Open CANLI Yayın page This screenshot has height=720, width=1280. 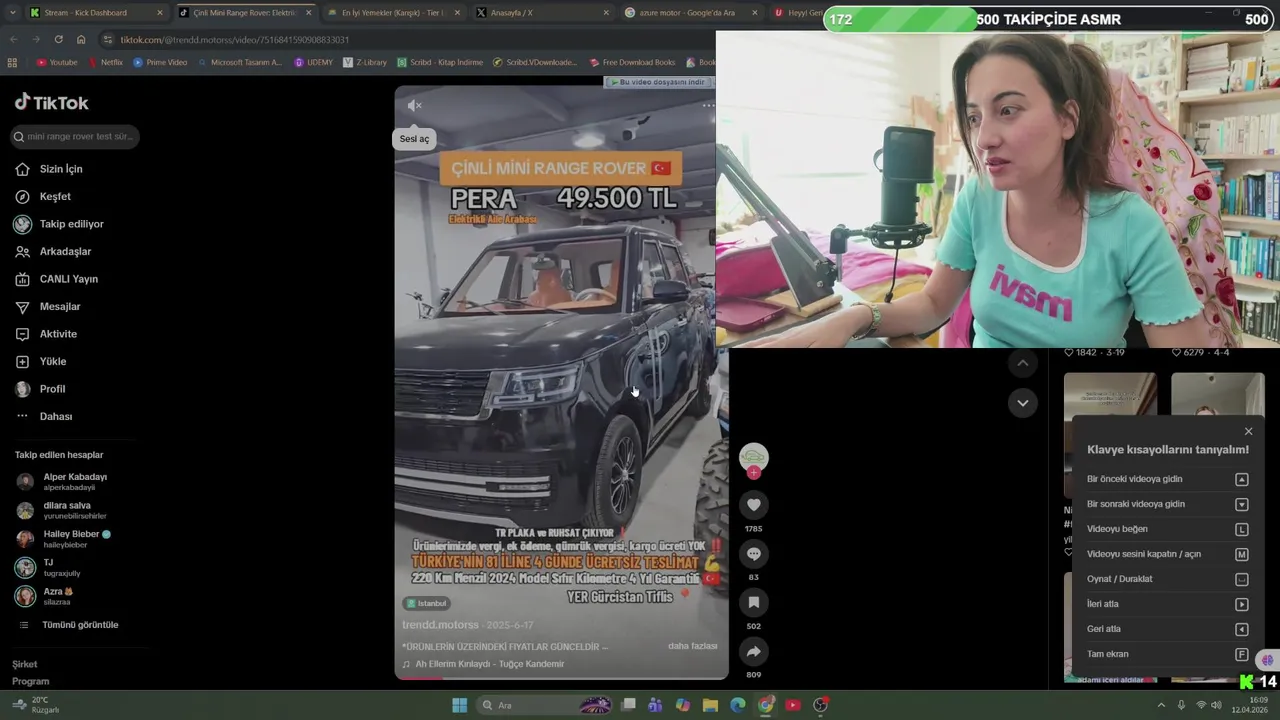pyautogui.click(x=68, y=279)
